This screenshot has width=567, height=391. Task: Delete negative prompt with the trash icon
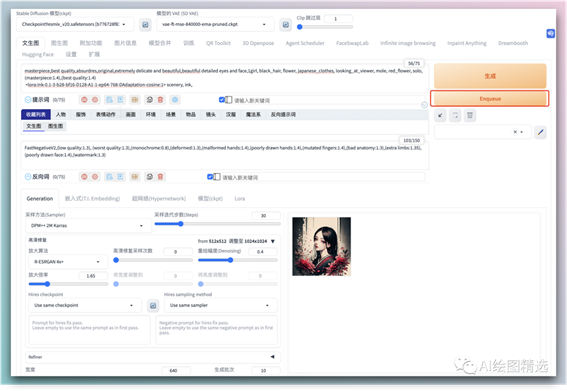point(160,177)
